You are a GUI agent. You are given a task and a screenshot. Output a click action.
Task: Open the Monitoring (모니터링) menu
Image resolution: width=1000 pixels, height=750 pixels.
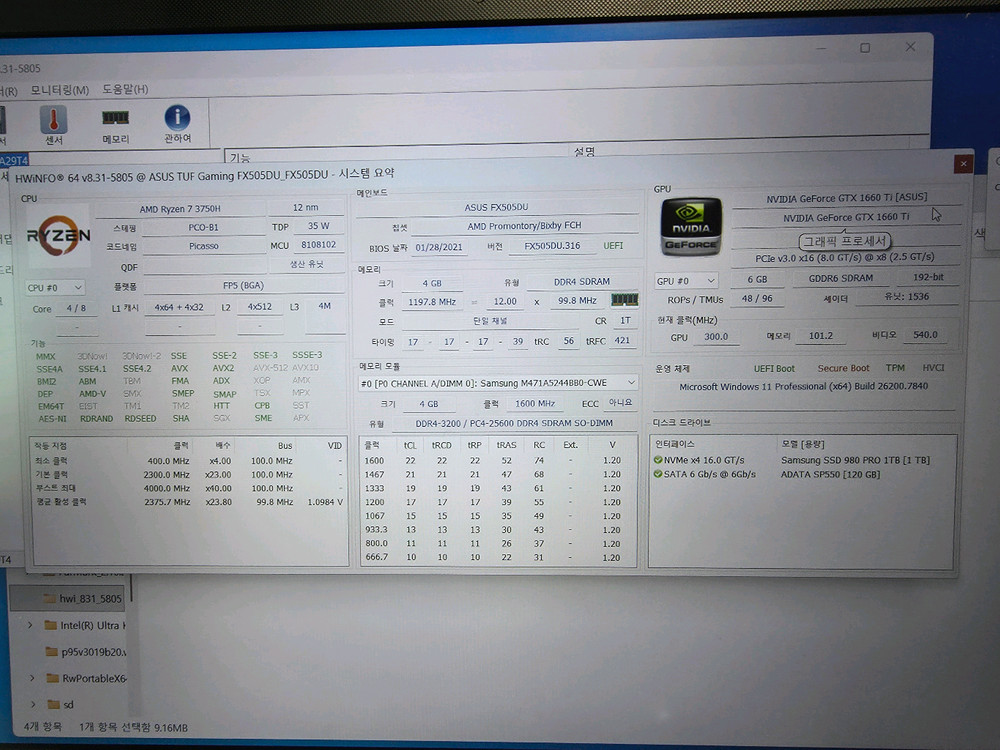(60, 90)
